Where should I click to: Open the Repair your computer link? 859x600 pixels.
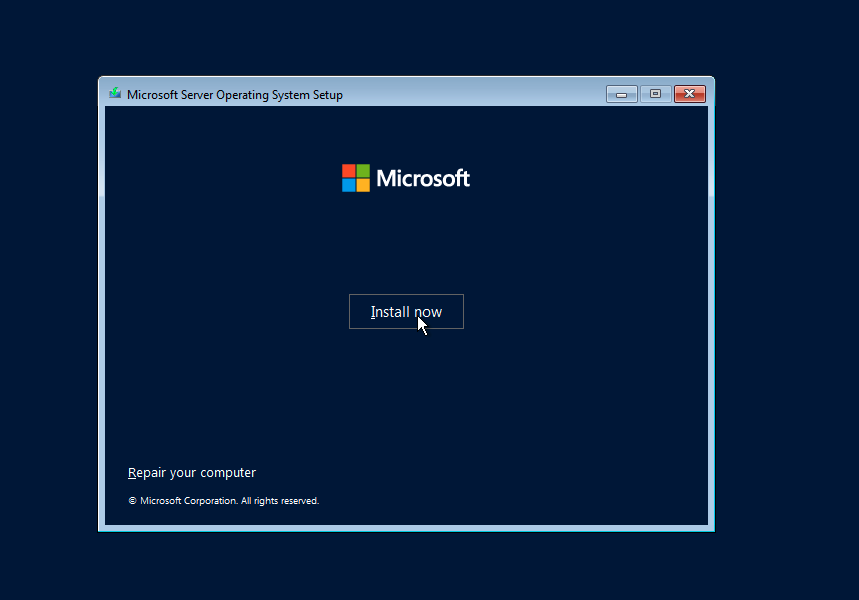(192, 472)
